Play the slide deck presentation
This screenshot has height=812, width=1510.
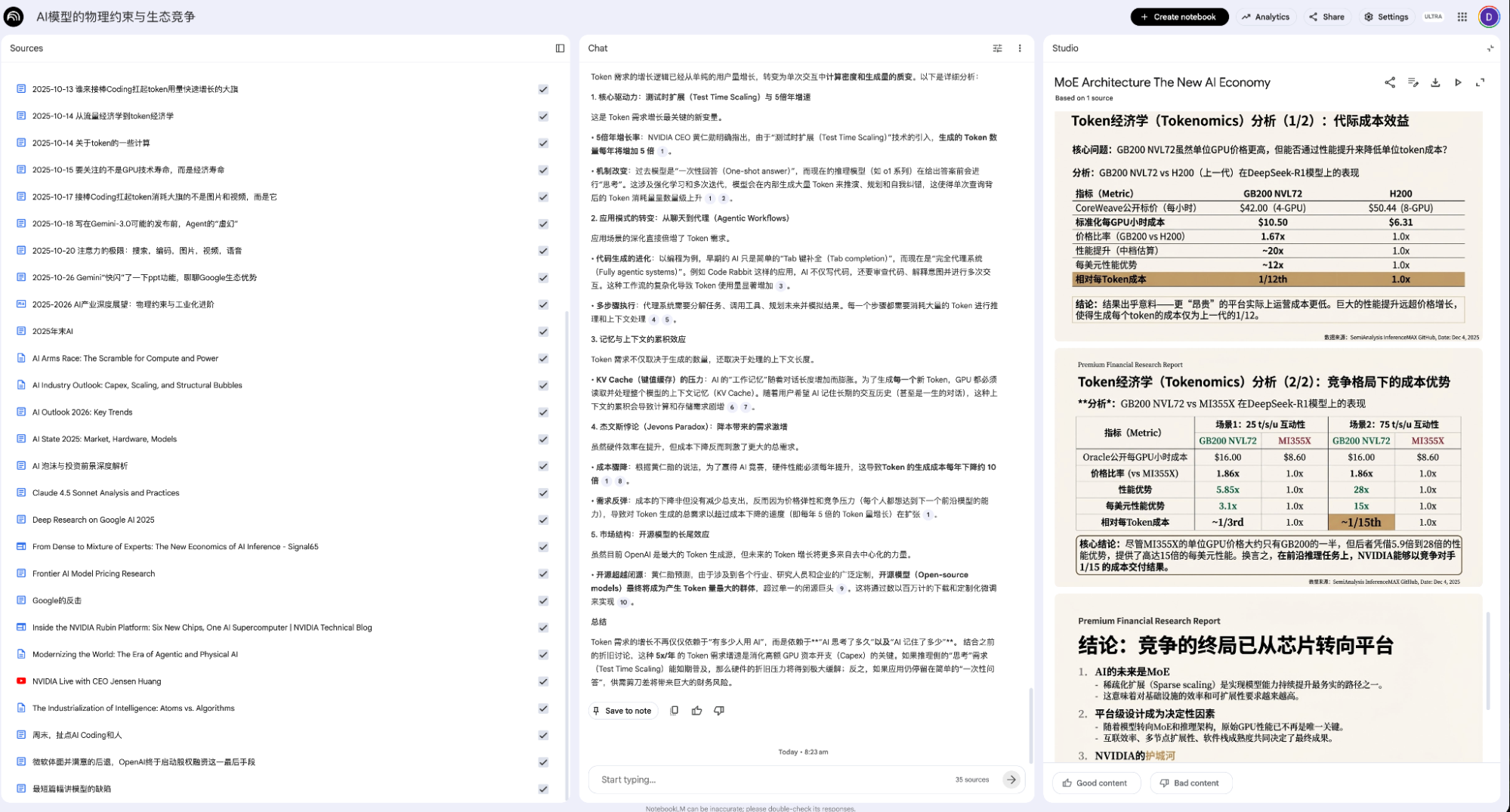pos(1458,82)
